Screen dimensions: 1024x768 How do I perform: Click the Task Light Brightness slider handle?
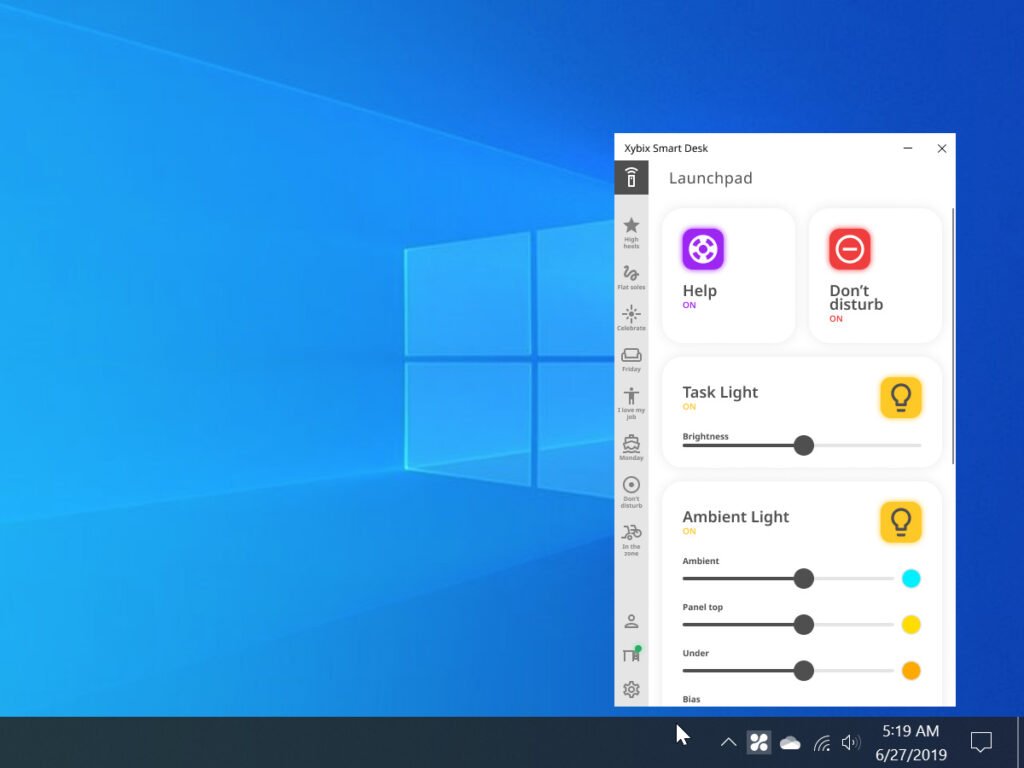(804, 445)
